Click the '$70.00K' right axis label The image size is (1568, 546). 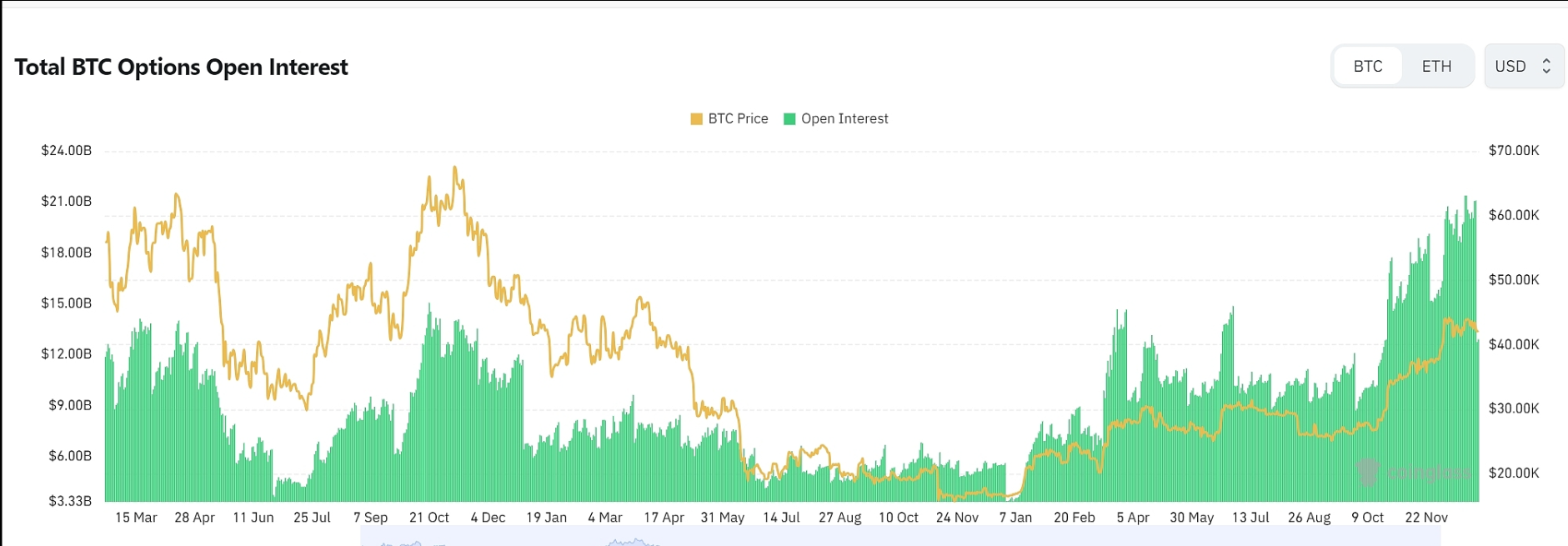point(1514,151)
